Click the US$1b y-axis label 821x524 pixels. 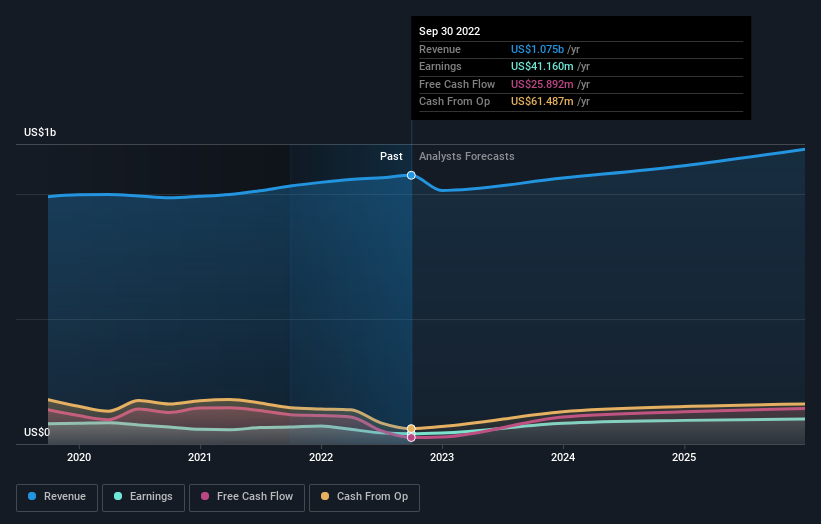(x=40, y=132)
